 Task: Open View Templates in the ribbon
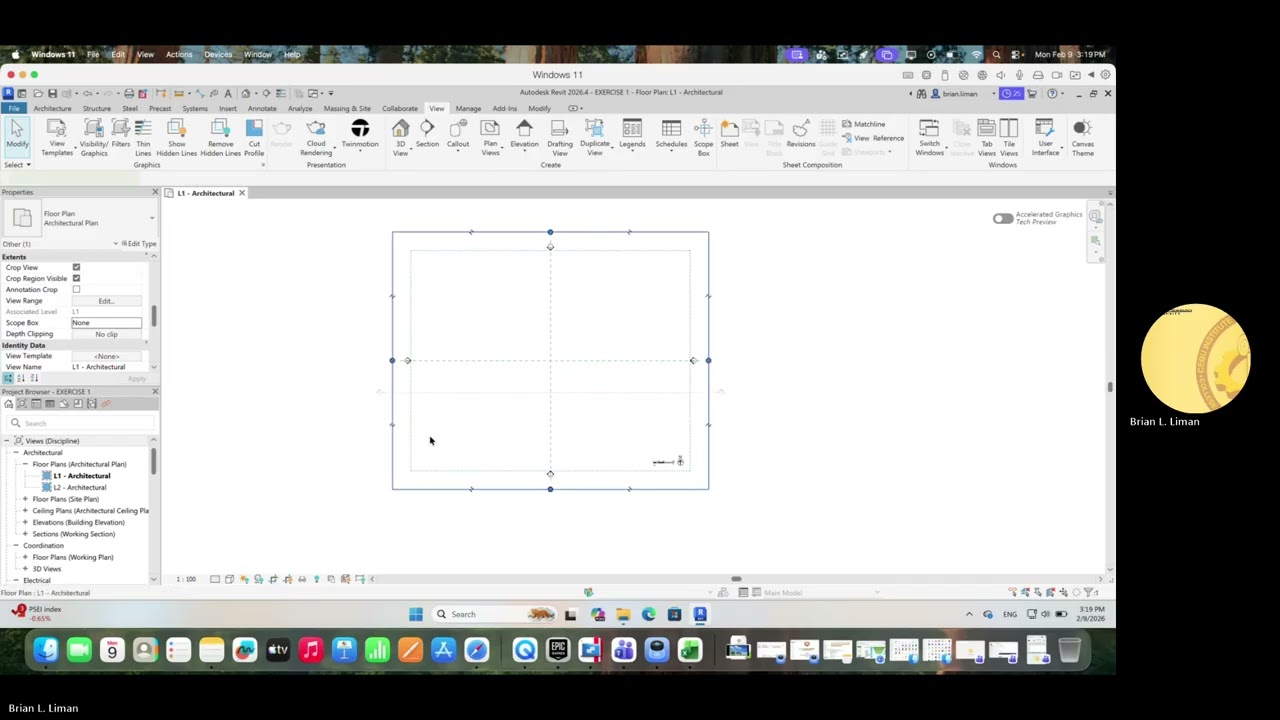pos(57,137)
